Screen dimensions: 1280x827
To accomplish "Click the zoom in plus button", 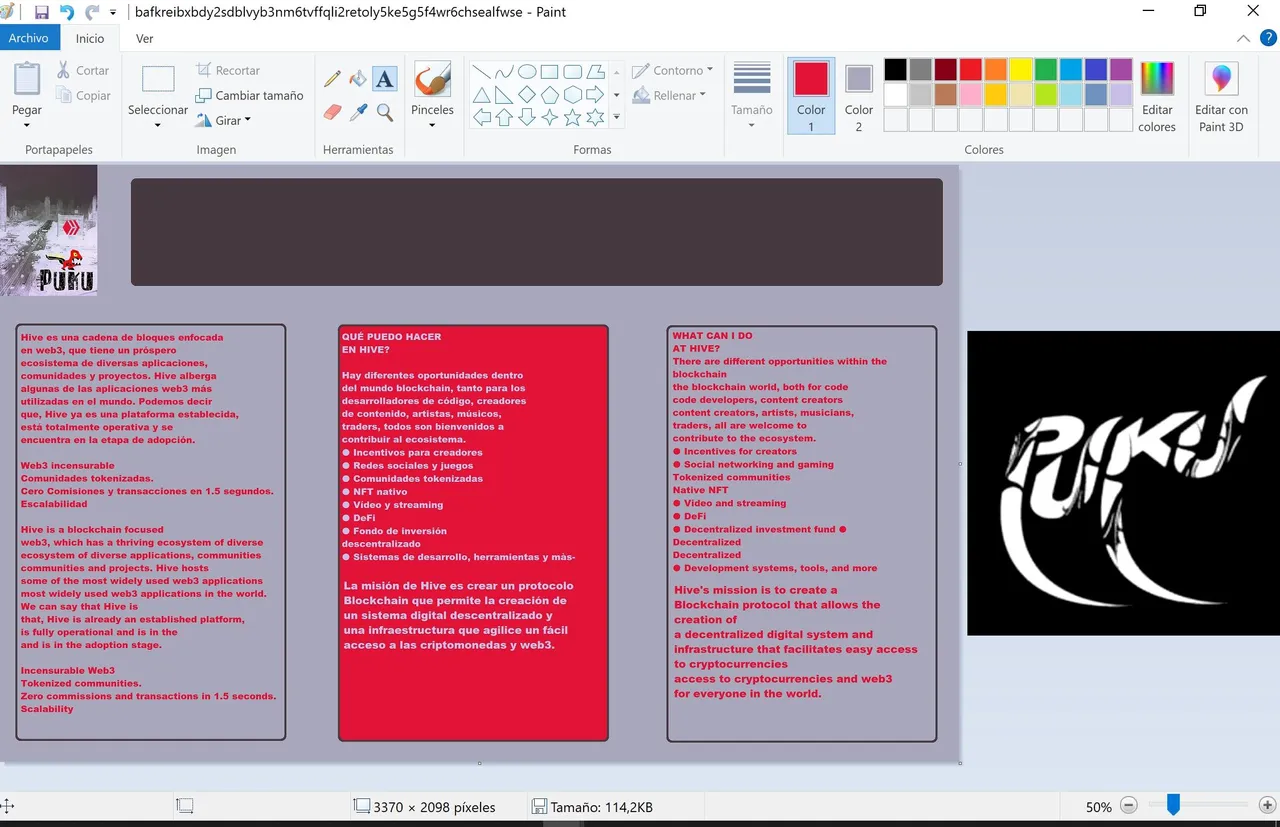I will tap(1267, 806).
